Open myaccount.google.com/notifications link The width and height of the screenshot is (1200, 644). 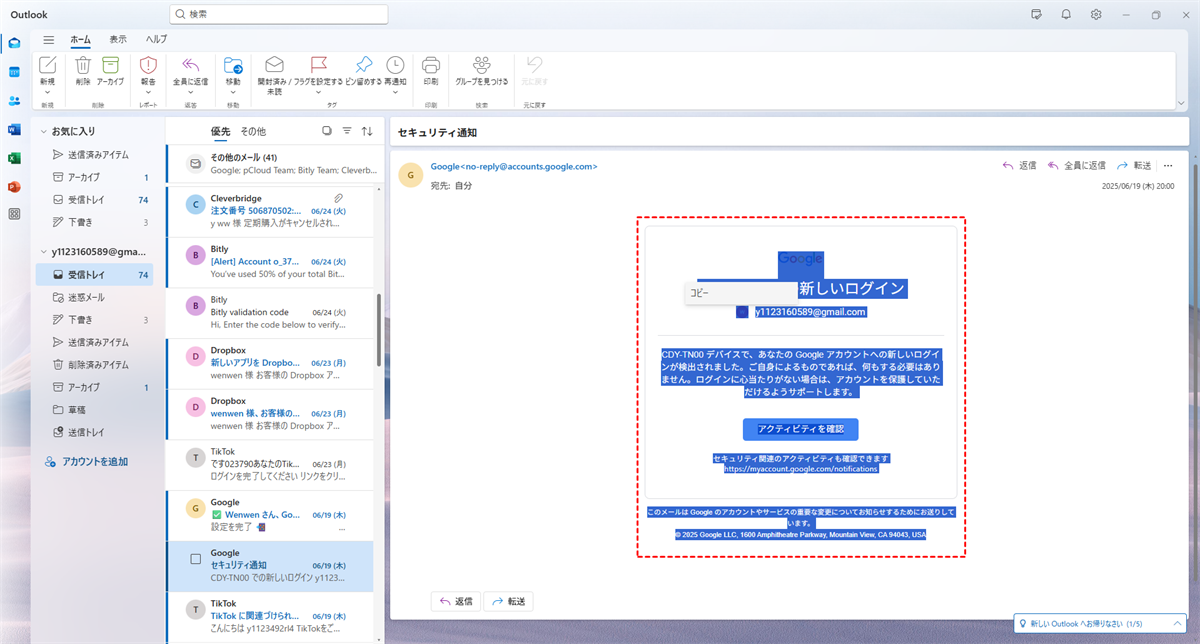(801, 468)
